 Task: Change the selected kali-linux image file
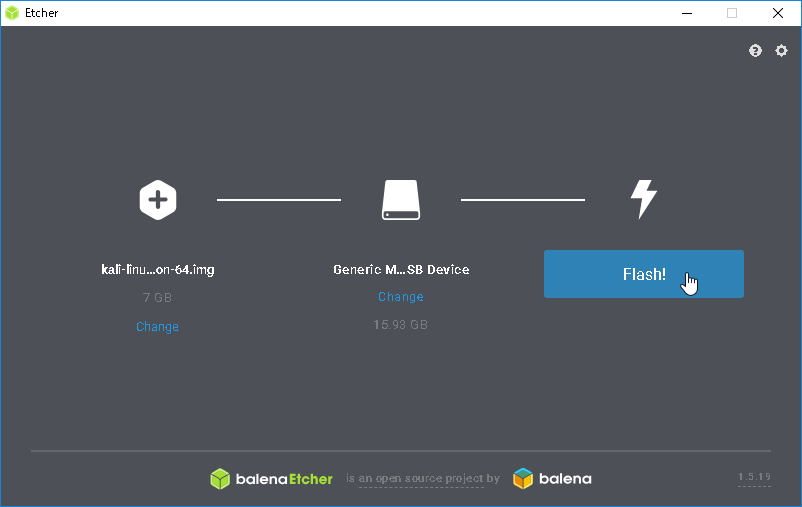click(x=158, y=327)
